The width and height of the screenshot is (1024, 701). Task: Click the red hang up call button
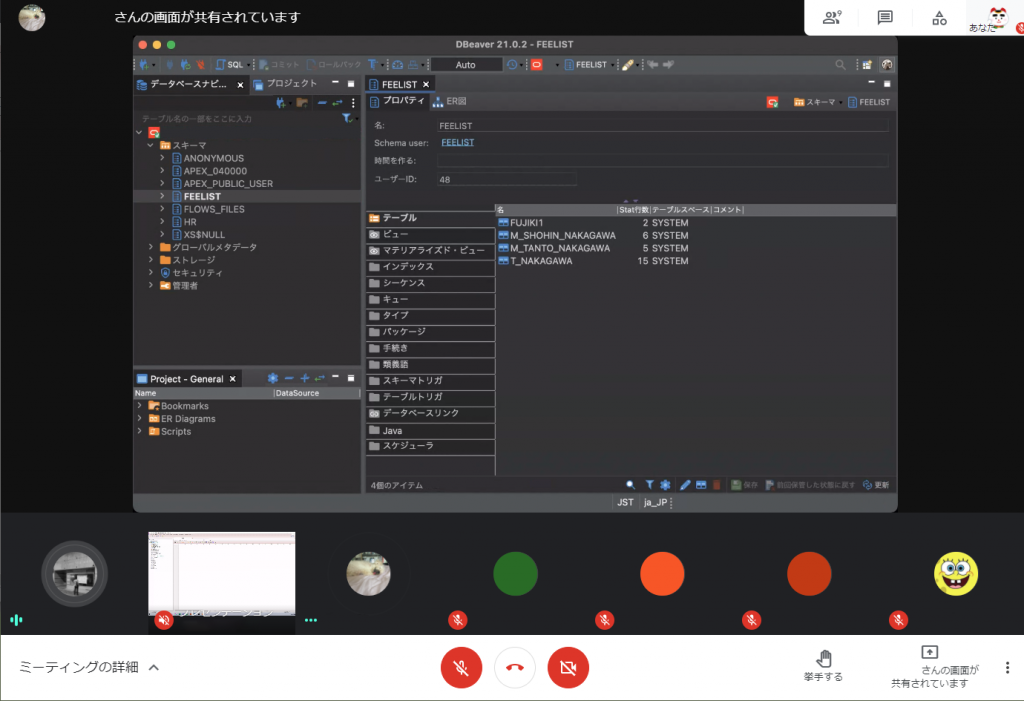[x=515, y=667]
